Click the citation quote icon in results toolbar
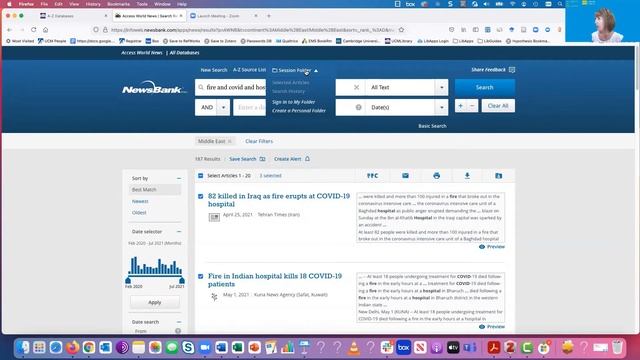The width and height of the screenshot is (640, 360). (372, 176)
